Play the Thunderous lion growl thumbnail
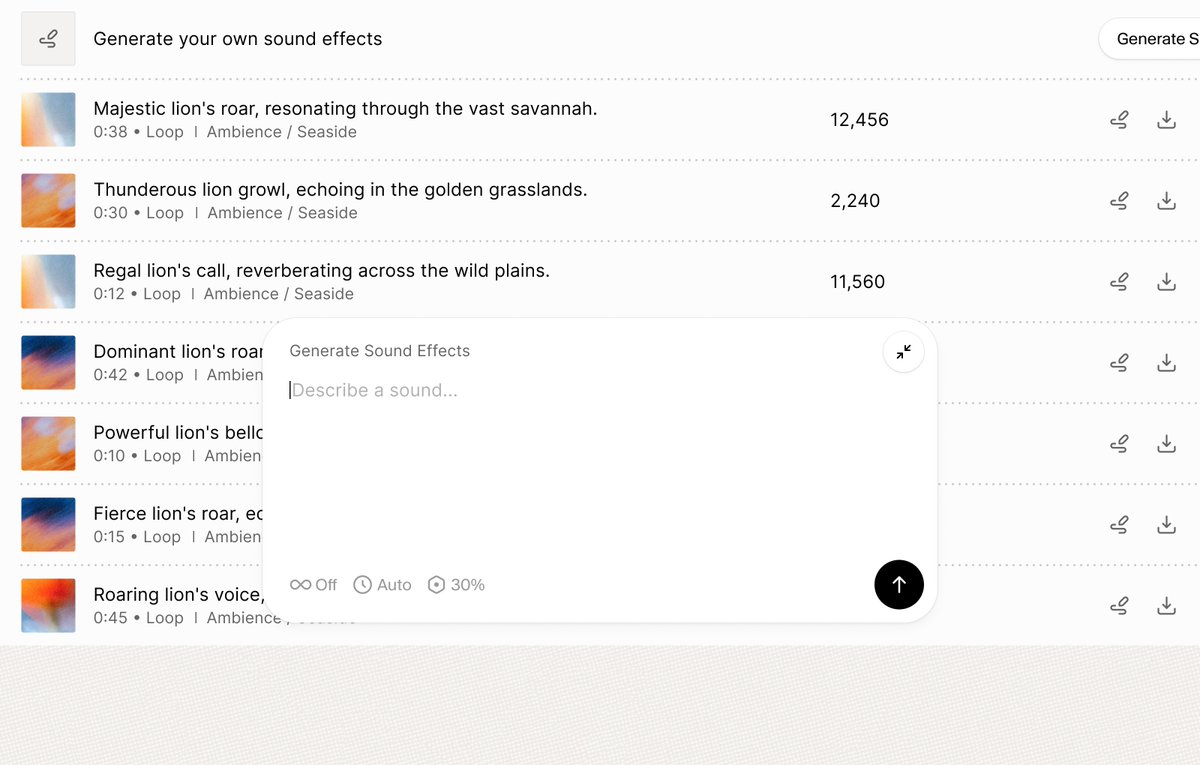 tap(48, 201)
